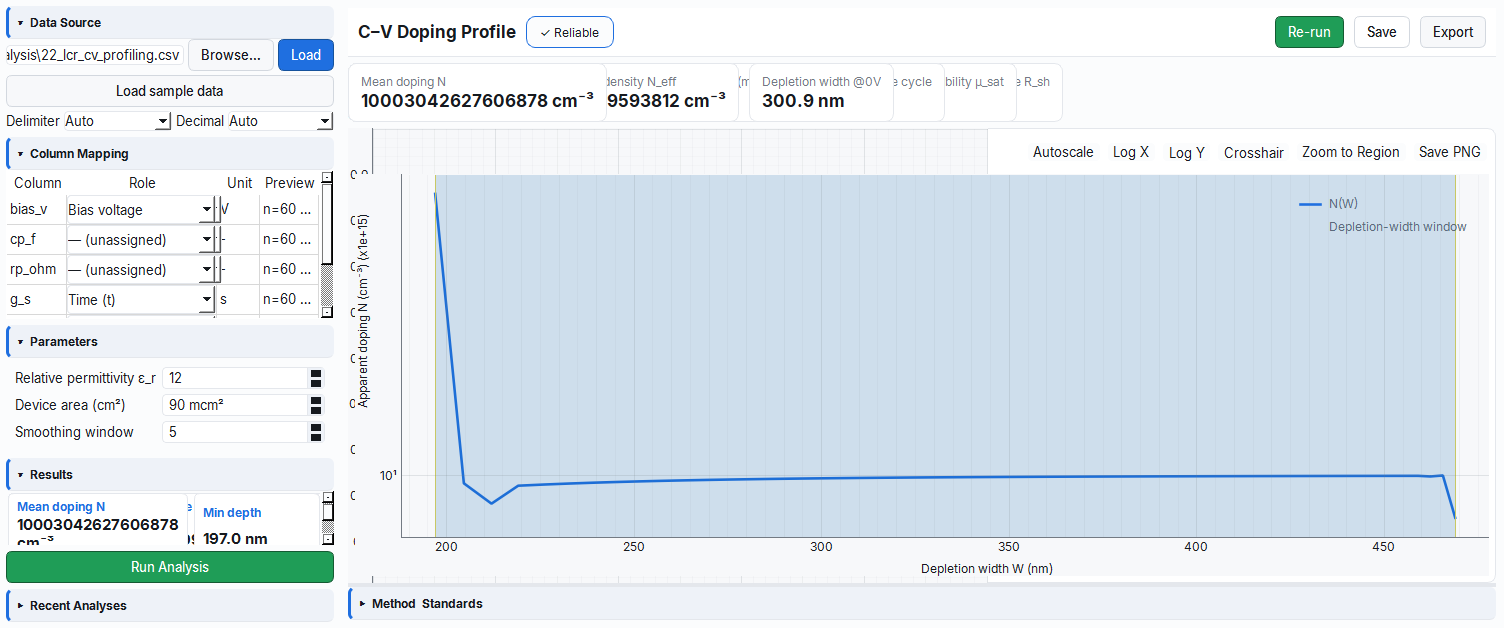
Task: Click the Reliable status badge
Action: pyautogui.click(x=569, y=32)
